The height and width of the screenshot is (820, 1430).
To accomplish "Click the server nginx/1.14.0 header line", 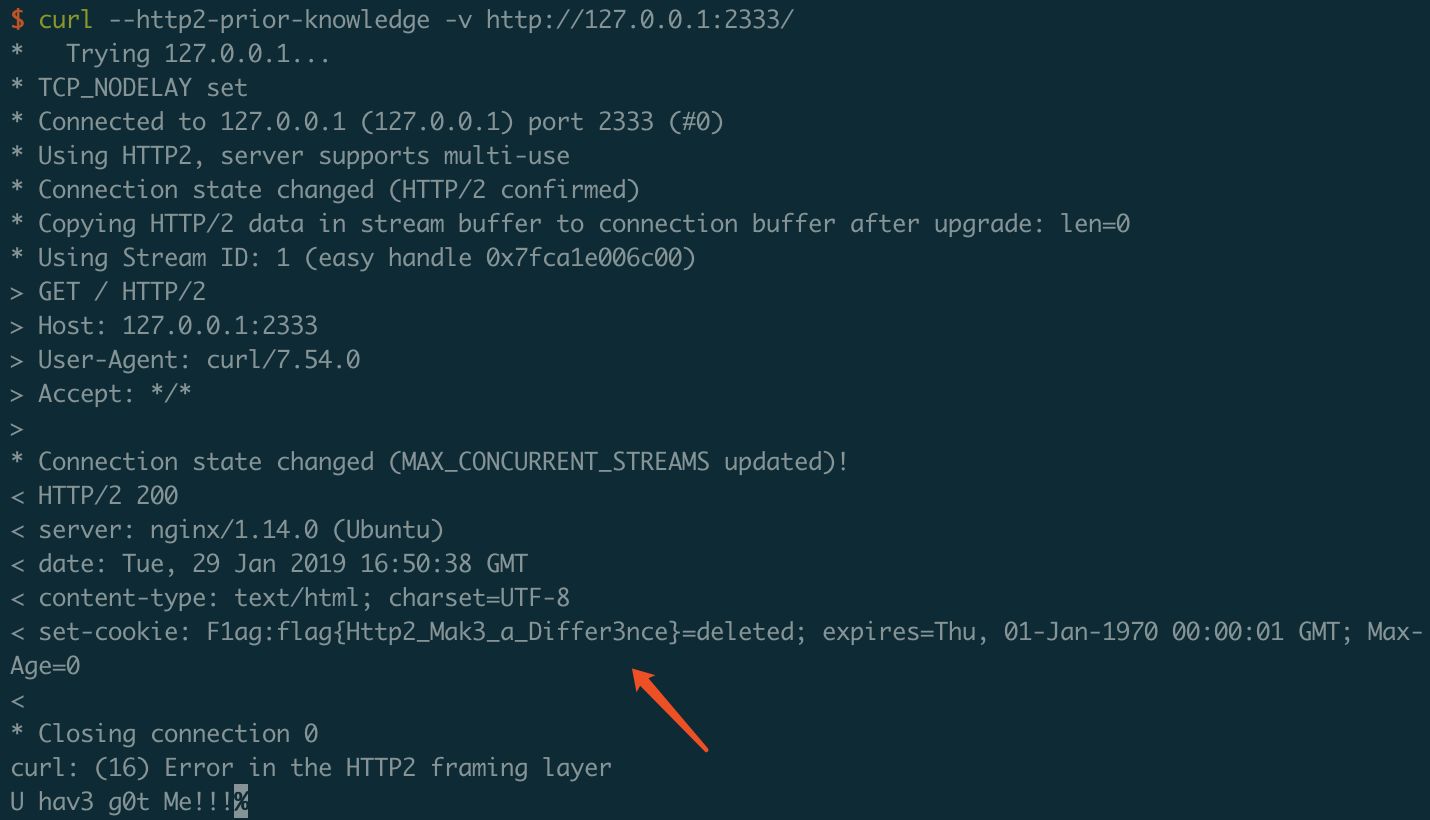I will pos(227,530).
